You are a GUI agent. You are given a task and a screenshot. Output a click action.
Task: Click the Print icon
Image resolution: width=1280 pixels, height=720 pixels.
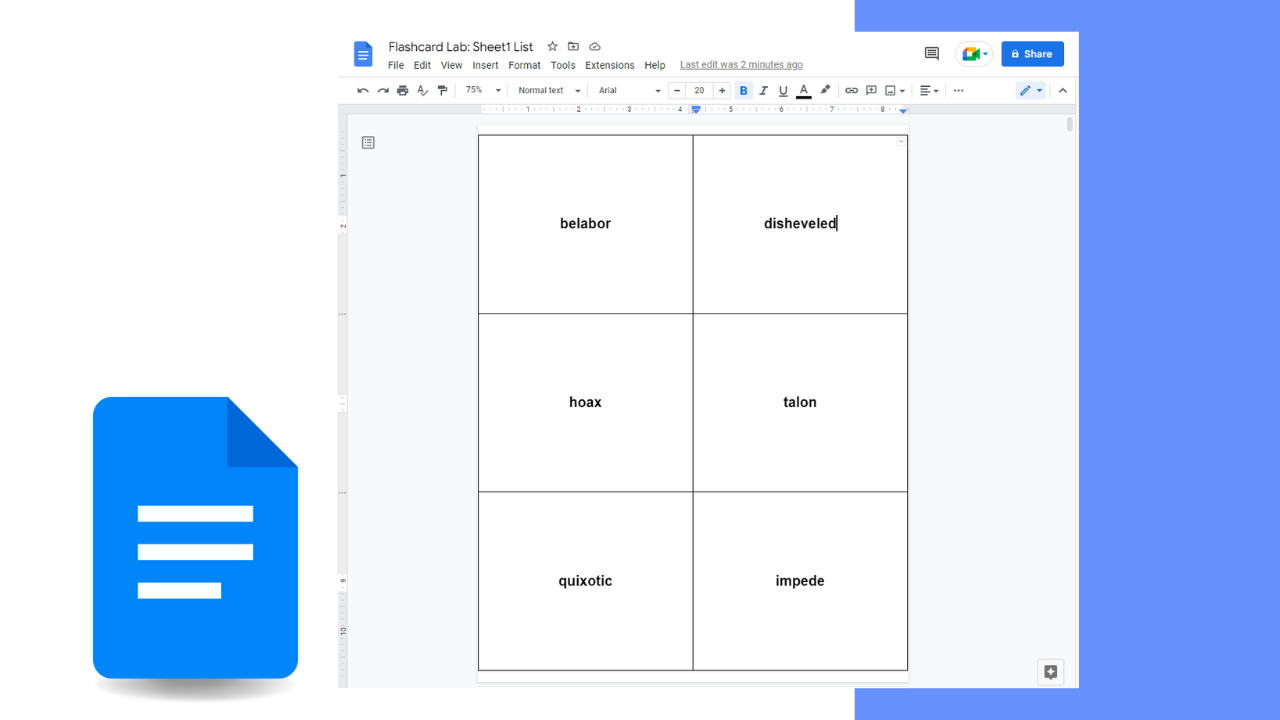coord(402,90)
